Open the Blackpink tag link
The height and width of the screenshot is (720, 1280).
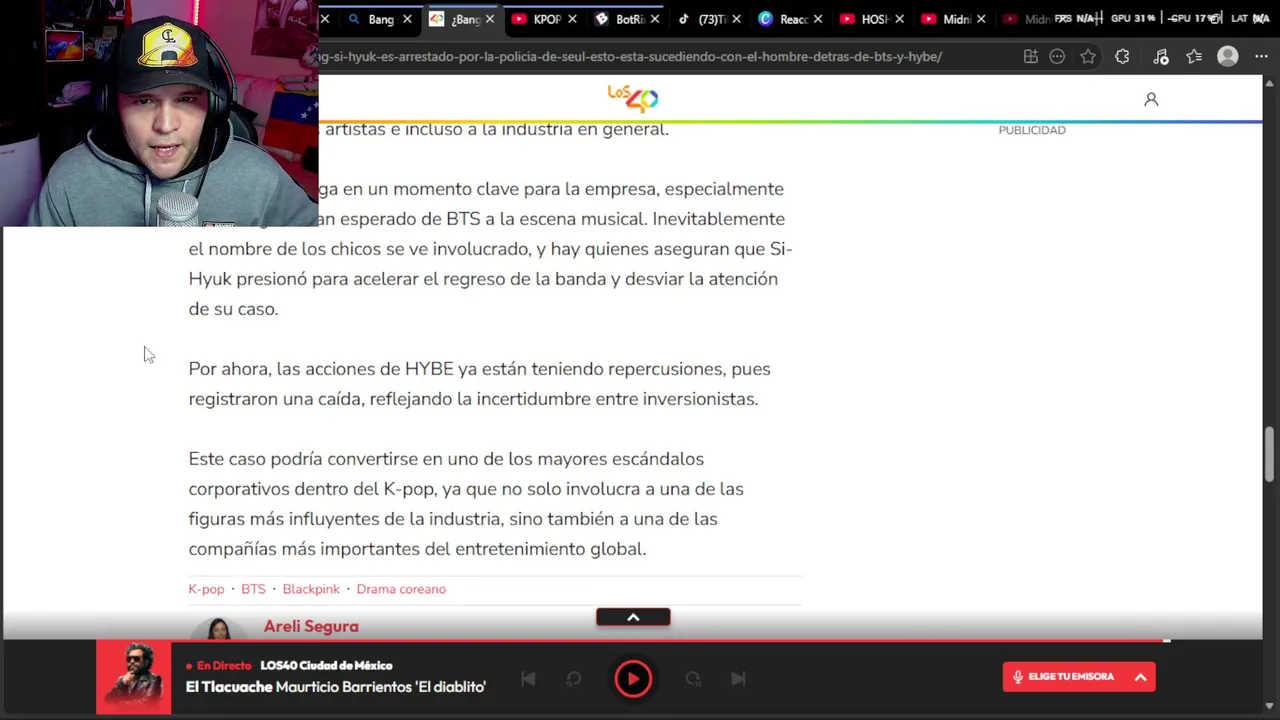pos(311,589)
